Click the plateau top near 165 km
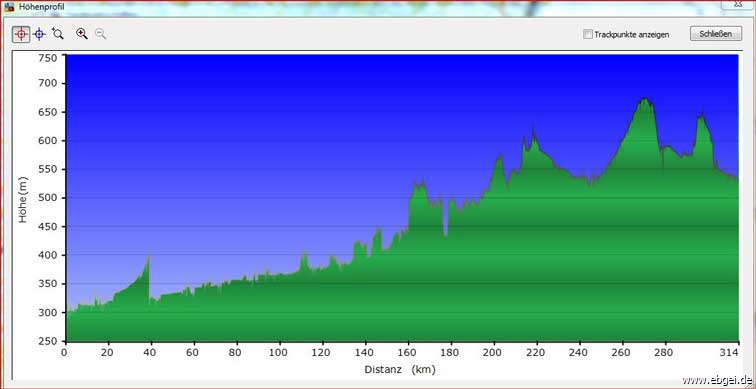Viewport: 756px width, 389px height. 418,183
